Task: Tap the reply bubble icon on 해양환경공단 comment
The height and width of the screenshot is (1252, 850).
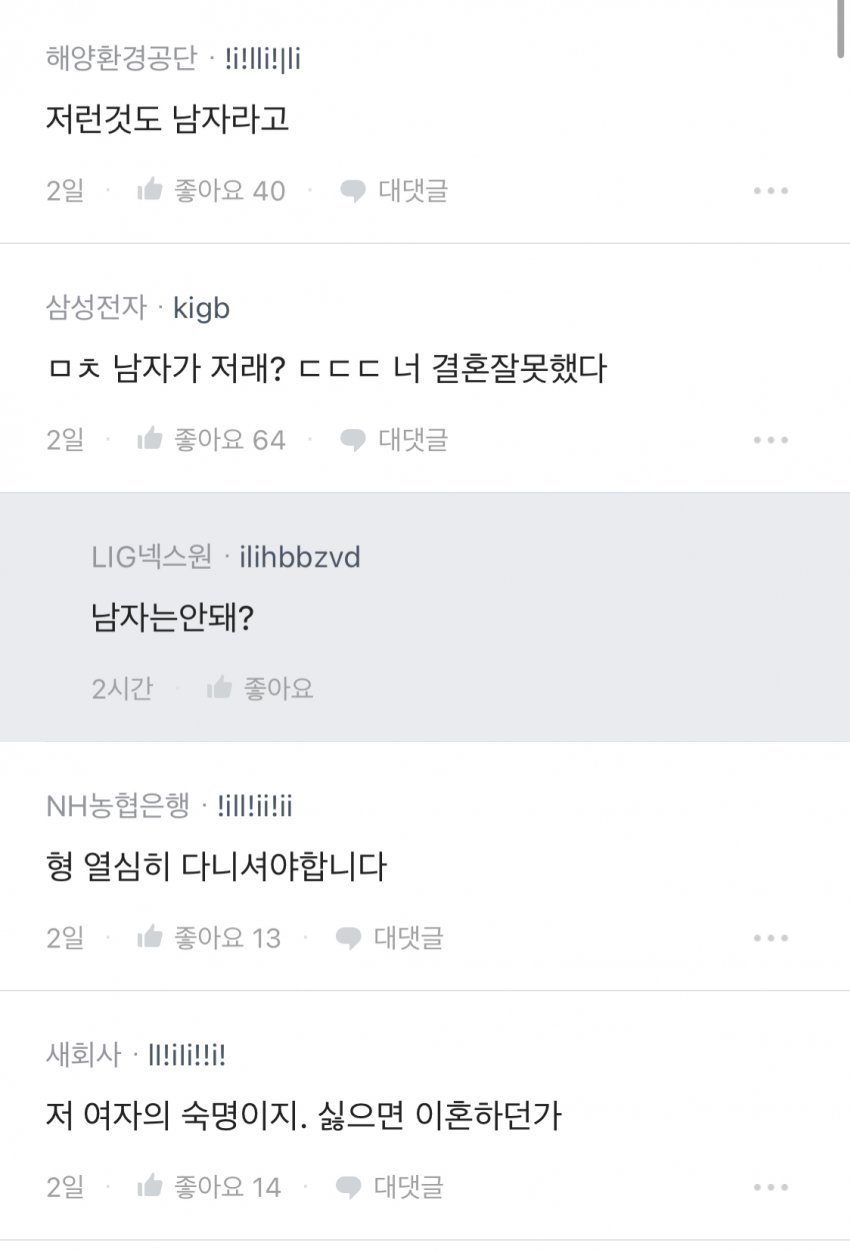Action: (352, 190)
